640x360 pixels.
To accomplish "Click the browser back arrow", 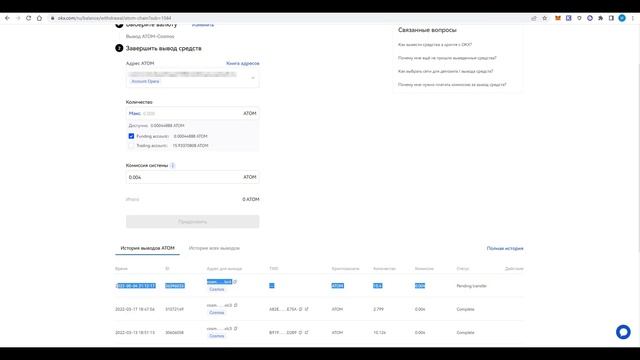I will [7, 18].
